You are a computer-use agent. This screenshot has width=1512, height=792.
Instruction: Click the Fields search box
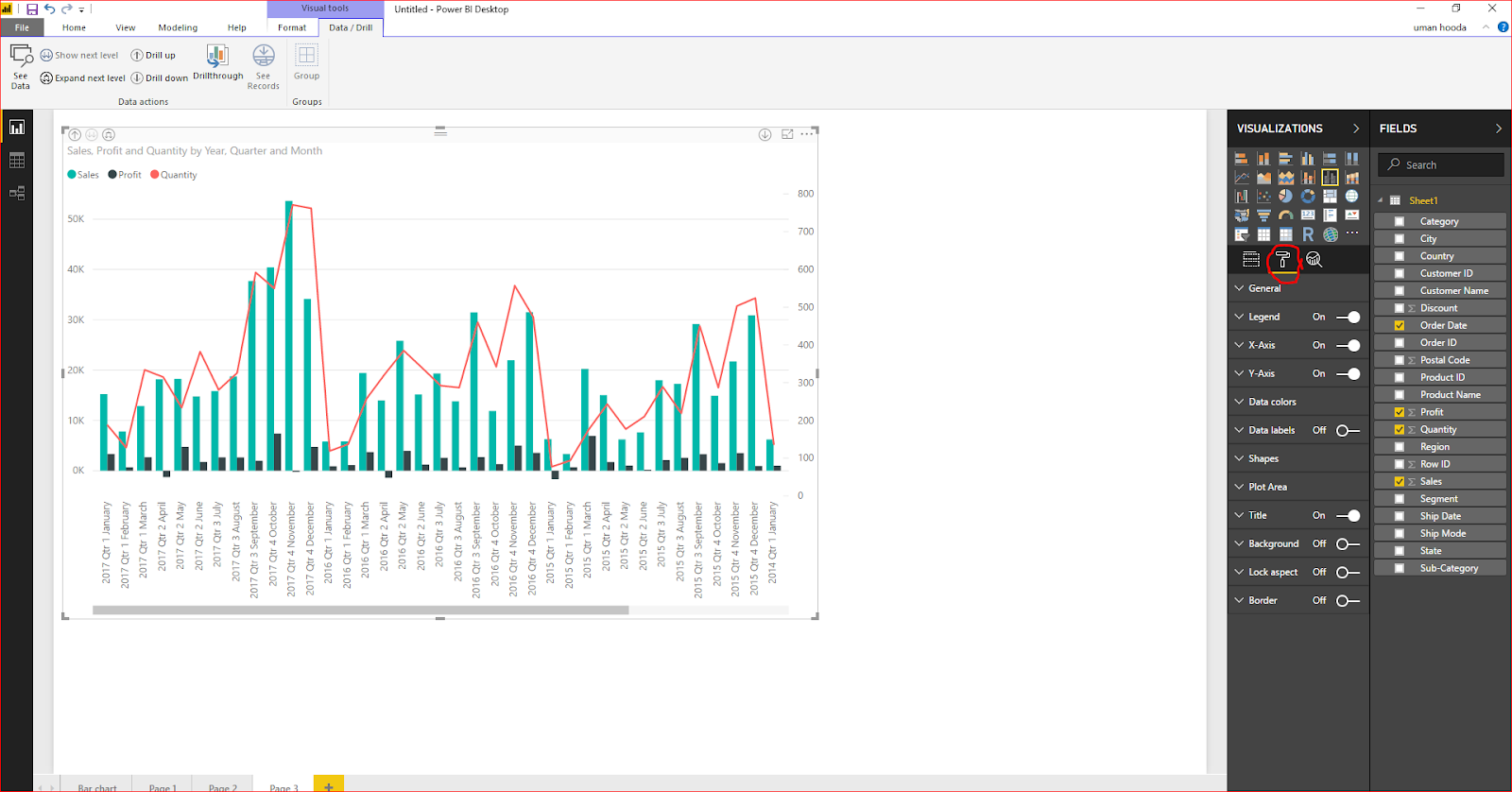click(1441, 164)
